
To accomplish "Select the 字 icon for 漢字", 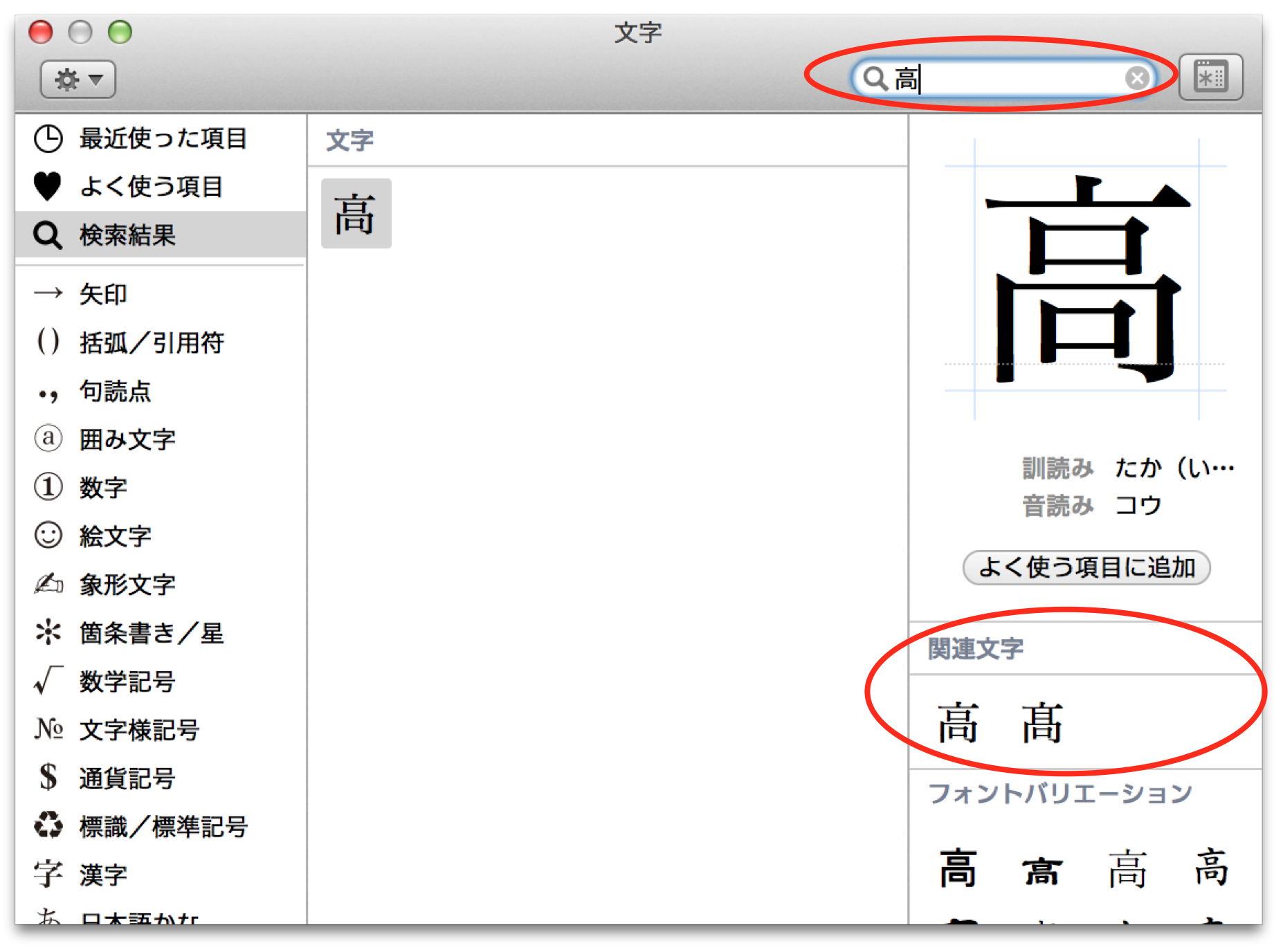I will coord(48,874).
